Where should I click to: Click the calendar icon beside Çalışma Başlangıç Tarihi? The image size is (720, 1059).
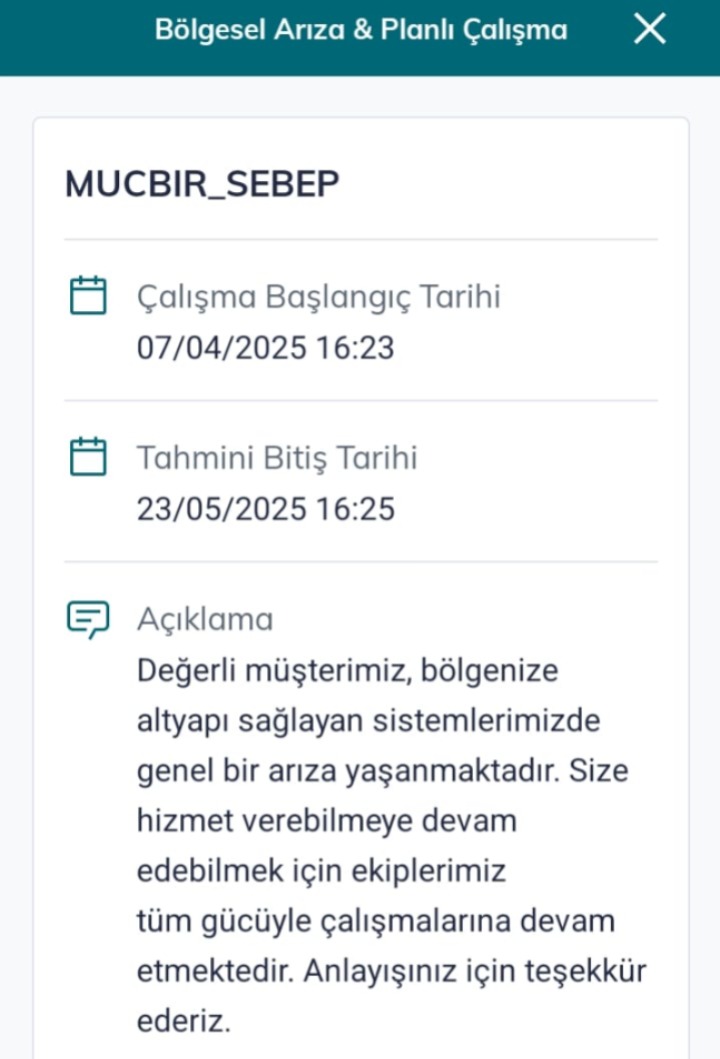pyautogui.click(x=88, y=296)
